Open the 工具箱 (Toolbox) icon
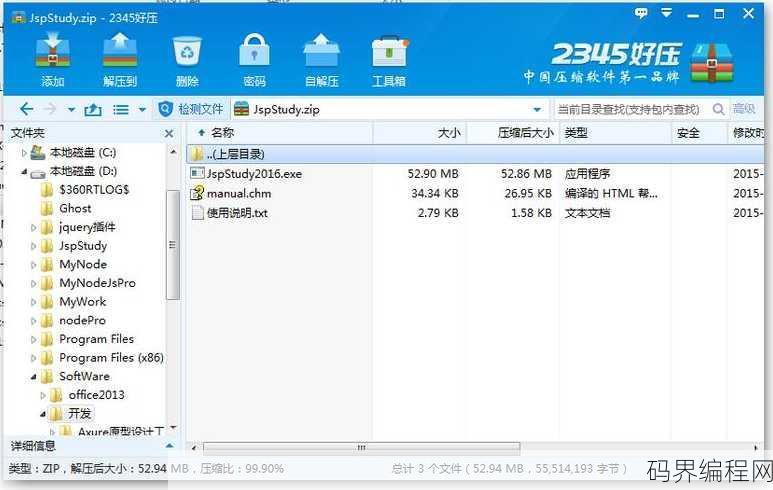 pos(389,51)
